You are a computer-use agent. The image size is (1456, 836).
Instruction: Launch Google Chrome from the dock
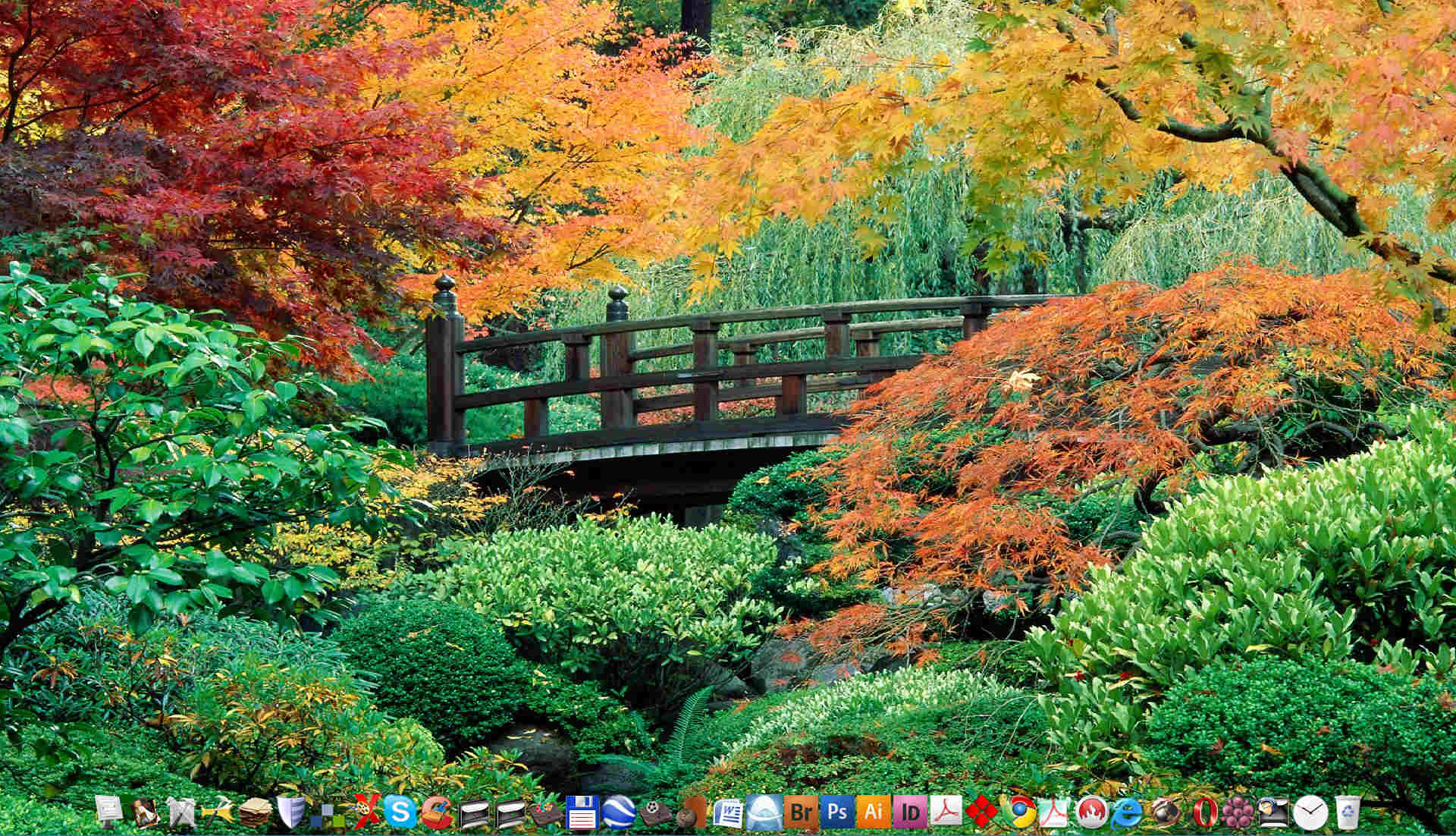click(x=1019, y=812)
